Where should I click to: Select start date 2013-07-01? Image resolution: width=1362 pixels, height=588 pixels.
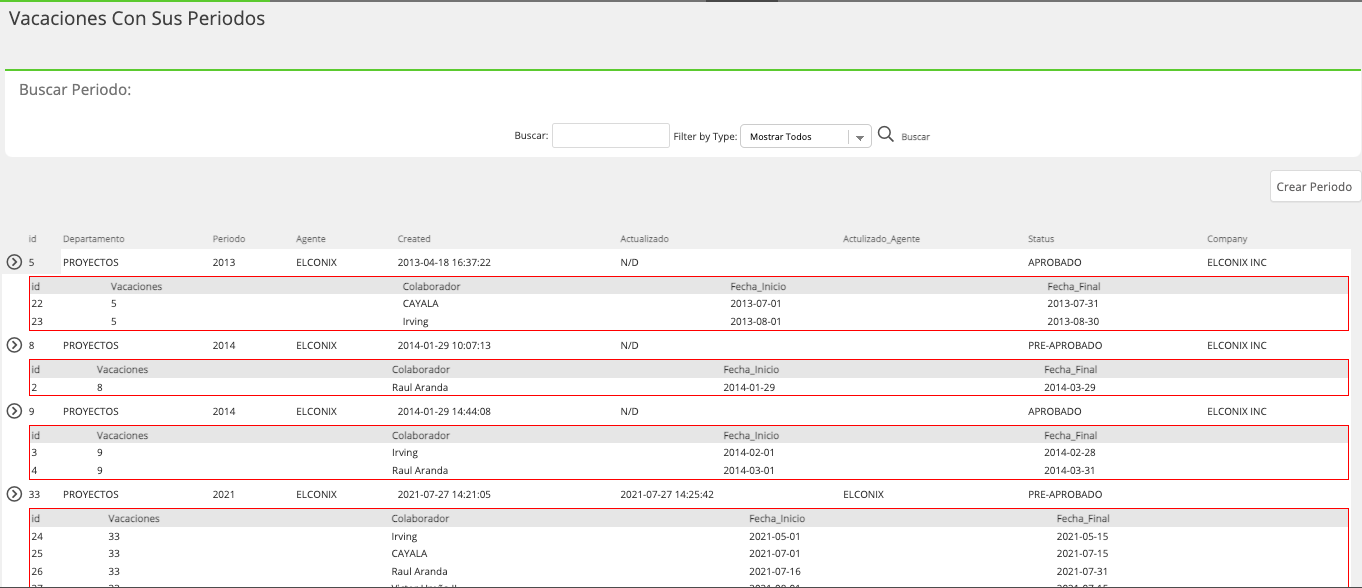point(755,303)
